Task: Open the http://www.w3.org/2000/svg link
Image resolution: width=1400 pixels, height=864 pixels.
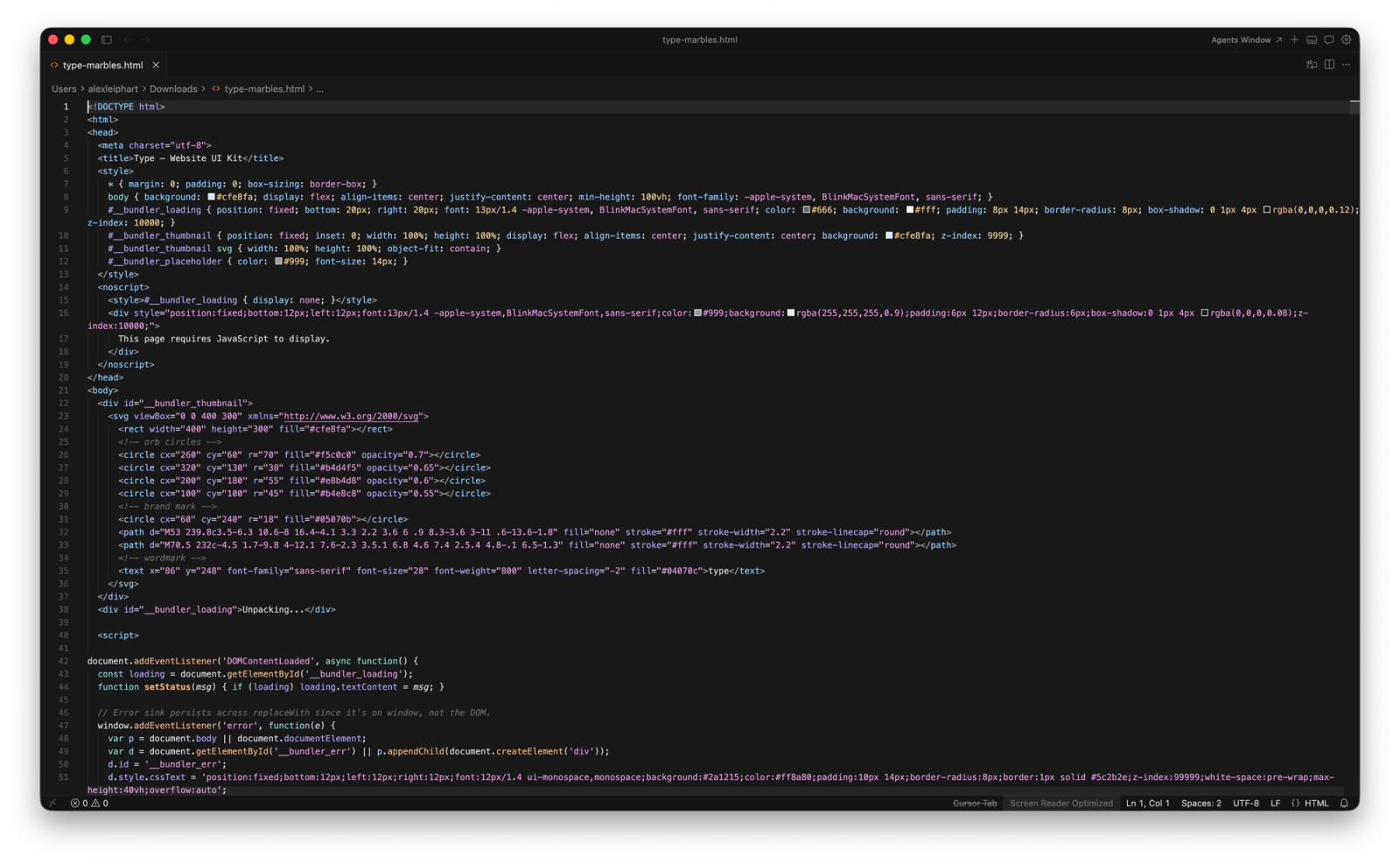Action: click(x=351, y=417)
